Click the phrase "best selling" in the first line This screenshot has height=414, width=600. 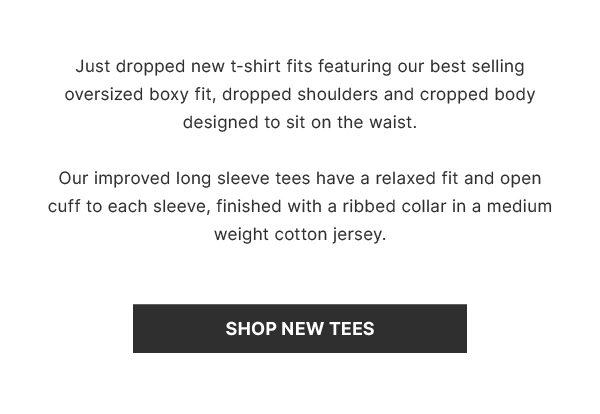point(477,66)
